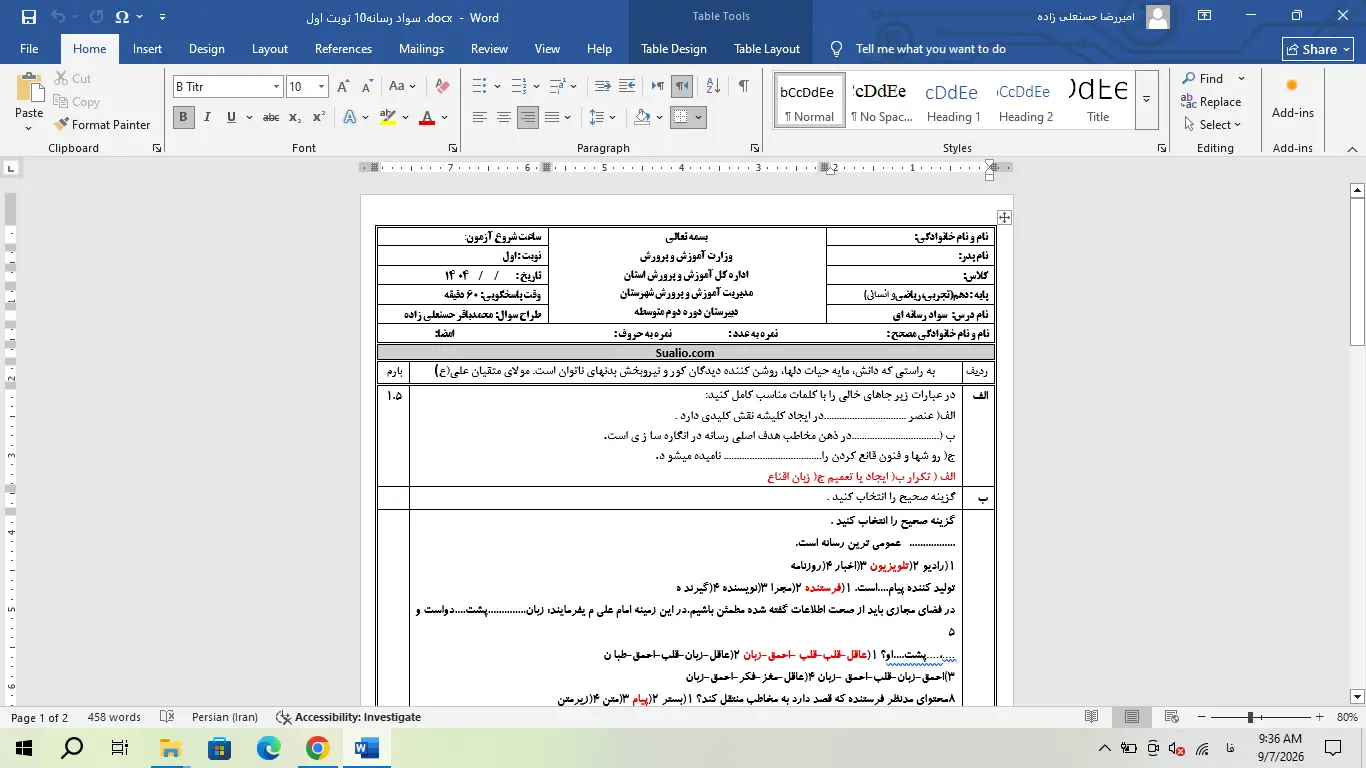
Task: Switch to Read Mode view in status bar
Action: [x=1092, y=717]
